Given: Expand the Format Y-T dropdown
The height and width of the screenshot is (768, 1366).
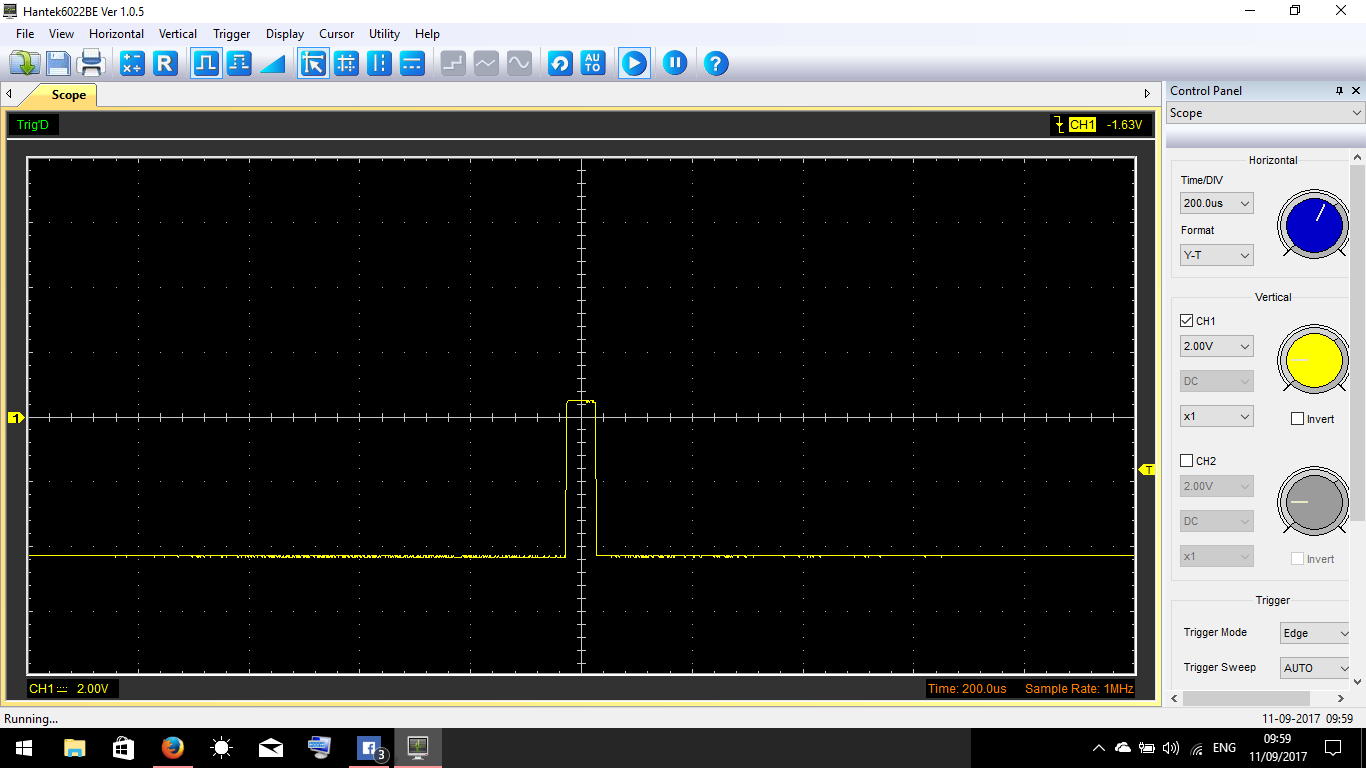Looking at the screenshot, I should pyautogui.click(x=1216, y=255).
